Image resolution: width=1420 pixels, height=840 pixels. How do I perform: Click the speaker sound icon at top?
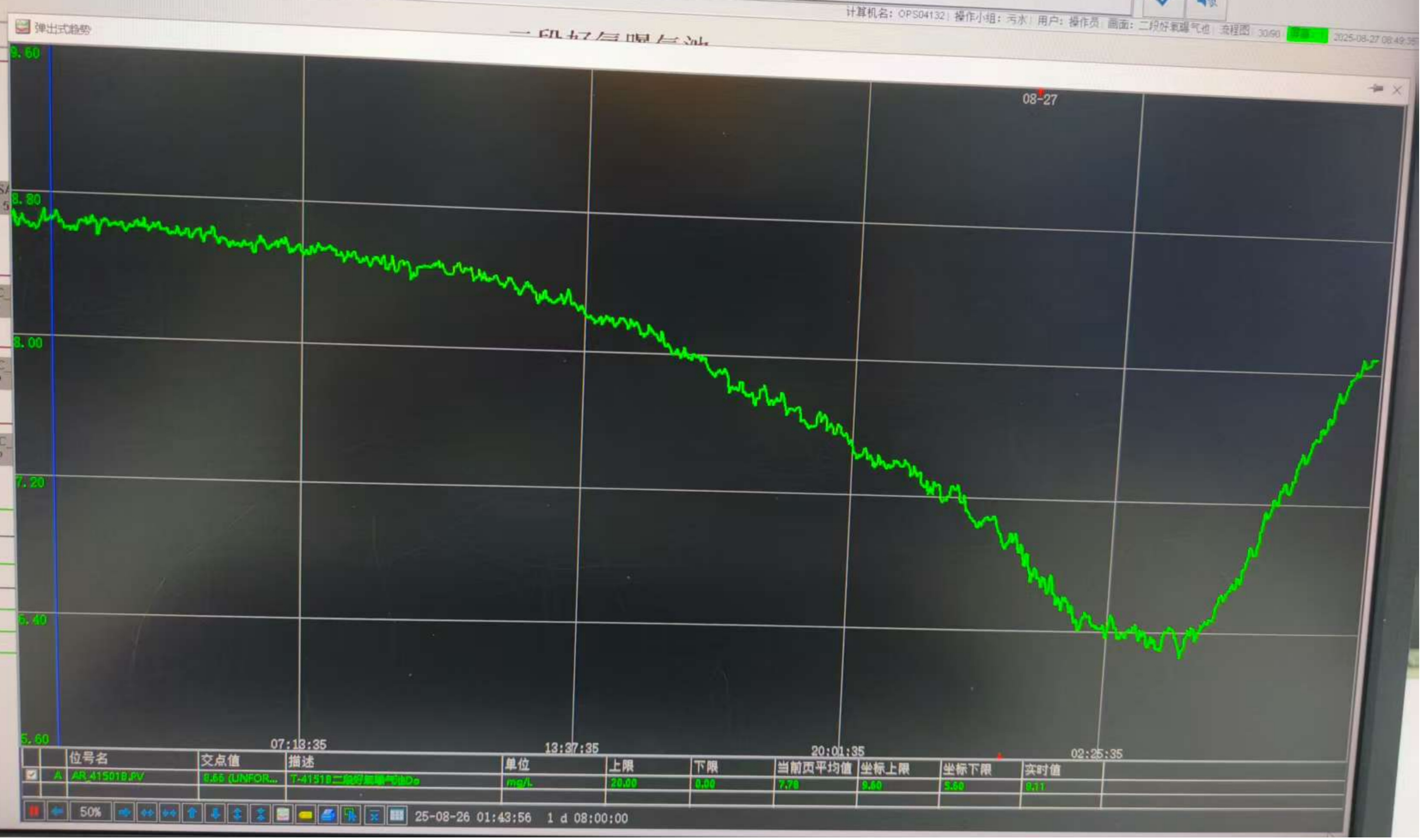pos(1207,5)
